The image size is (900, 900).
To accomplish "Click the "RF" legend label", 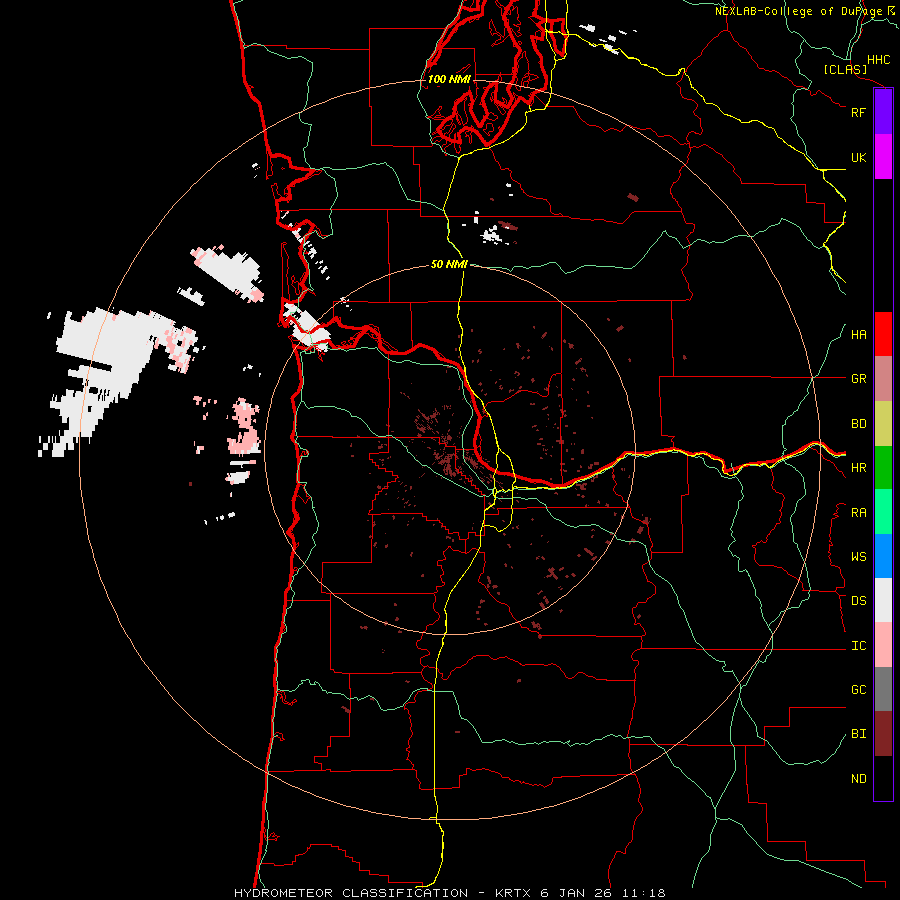I will pos(858,112).
